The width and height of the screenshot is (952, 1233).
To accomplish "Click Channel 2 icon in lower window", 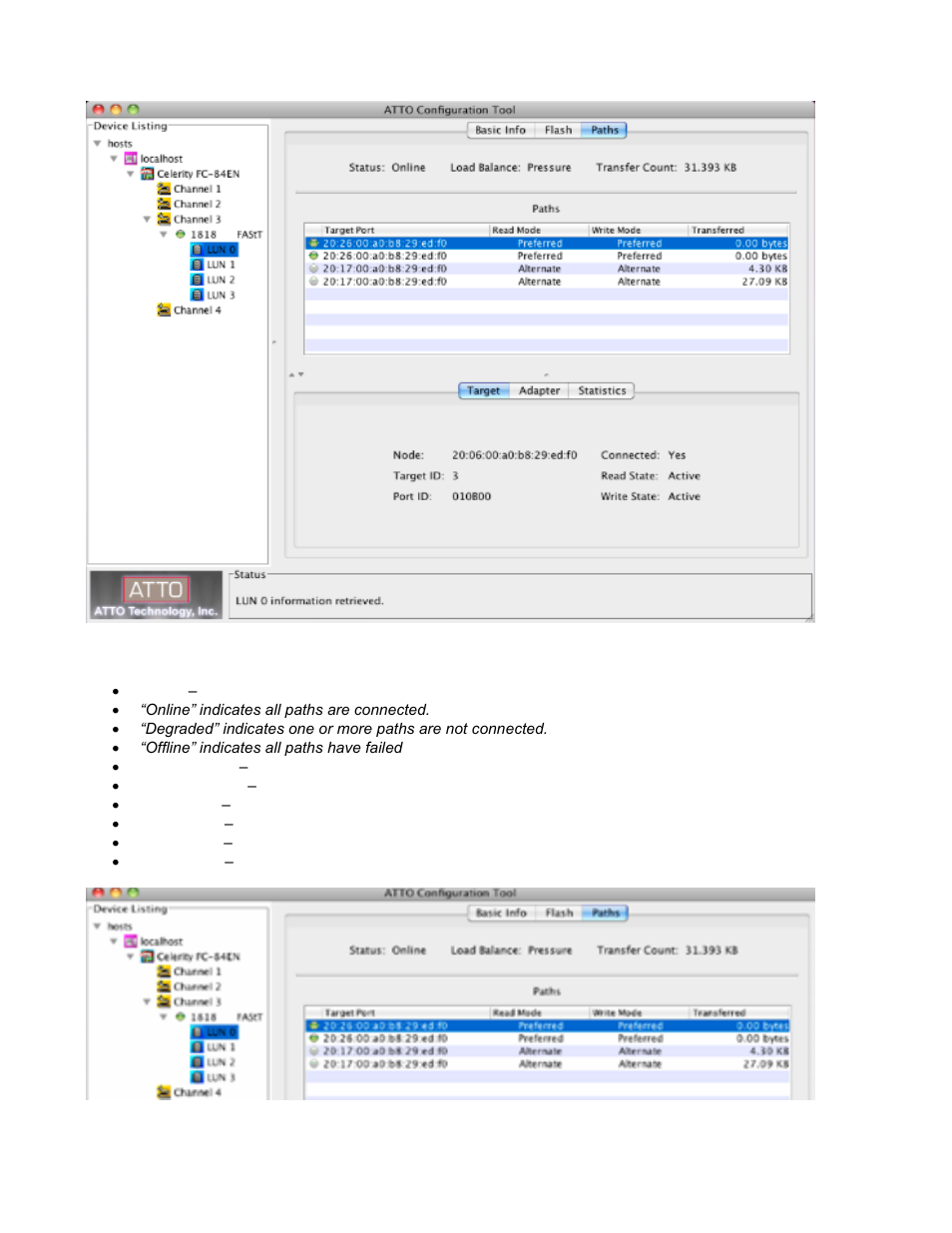I will coord(164,986).
